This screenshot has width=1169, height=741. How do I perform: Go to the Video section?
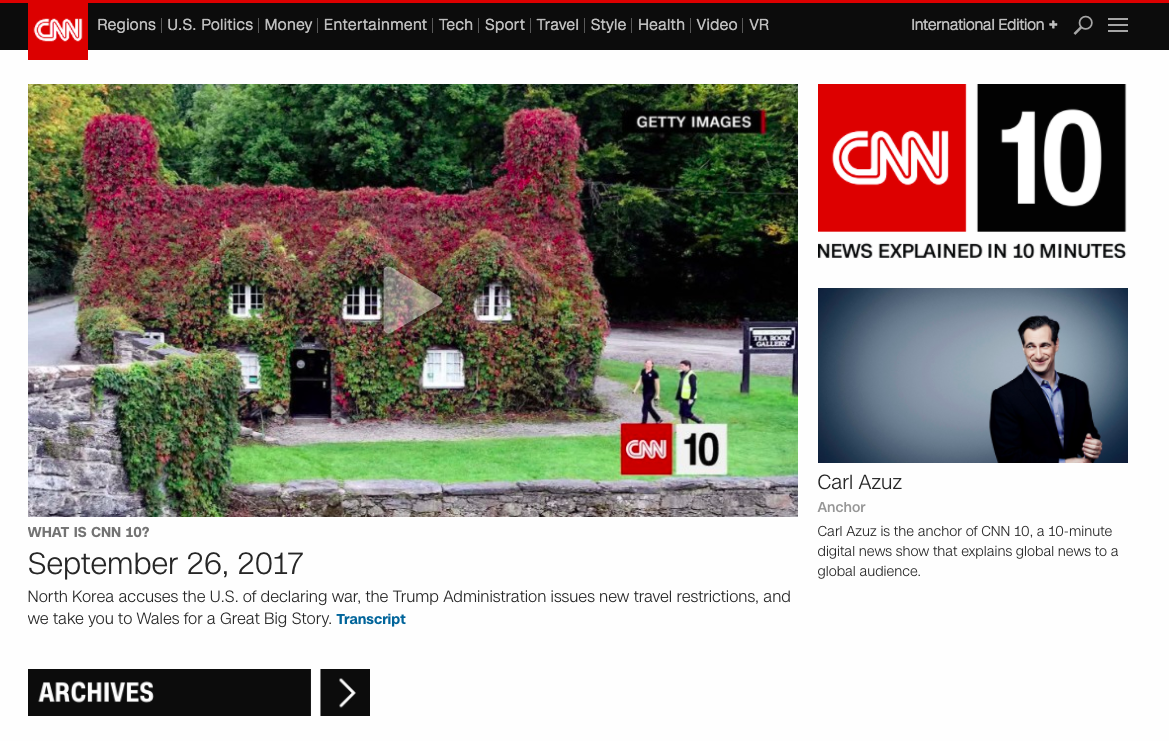click(x=716, y=25)
